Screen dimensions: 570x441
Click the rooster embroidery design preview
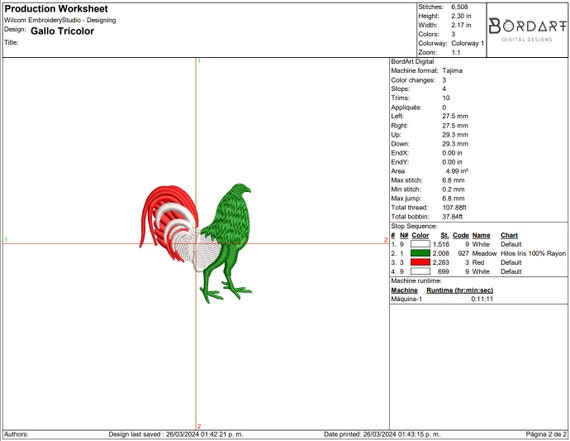[x=196, y=243]
